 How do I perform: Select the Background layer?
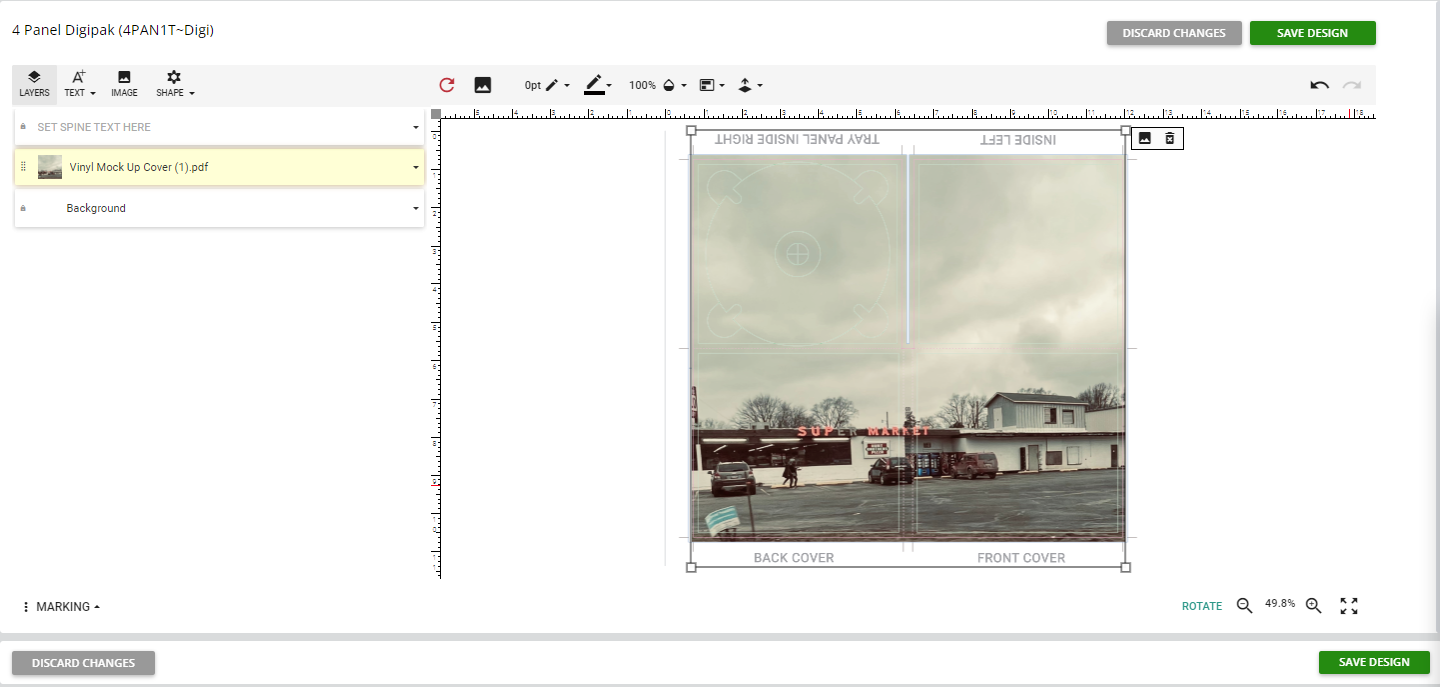[x=219, y=208]
